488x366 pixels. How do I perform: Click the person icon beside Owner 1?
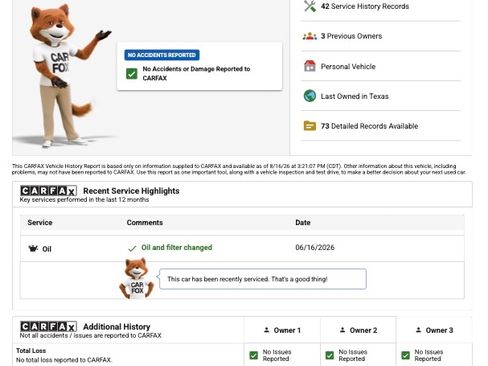click(x=266, y=330)
